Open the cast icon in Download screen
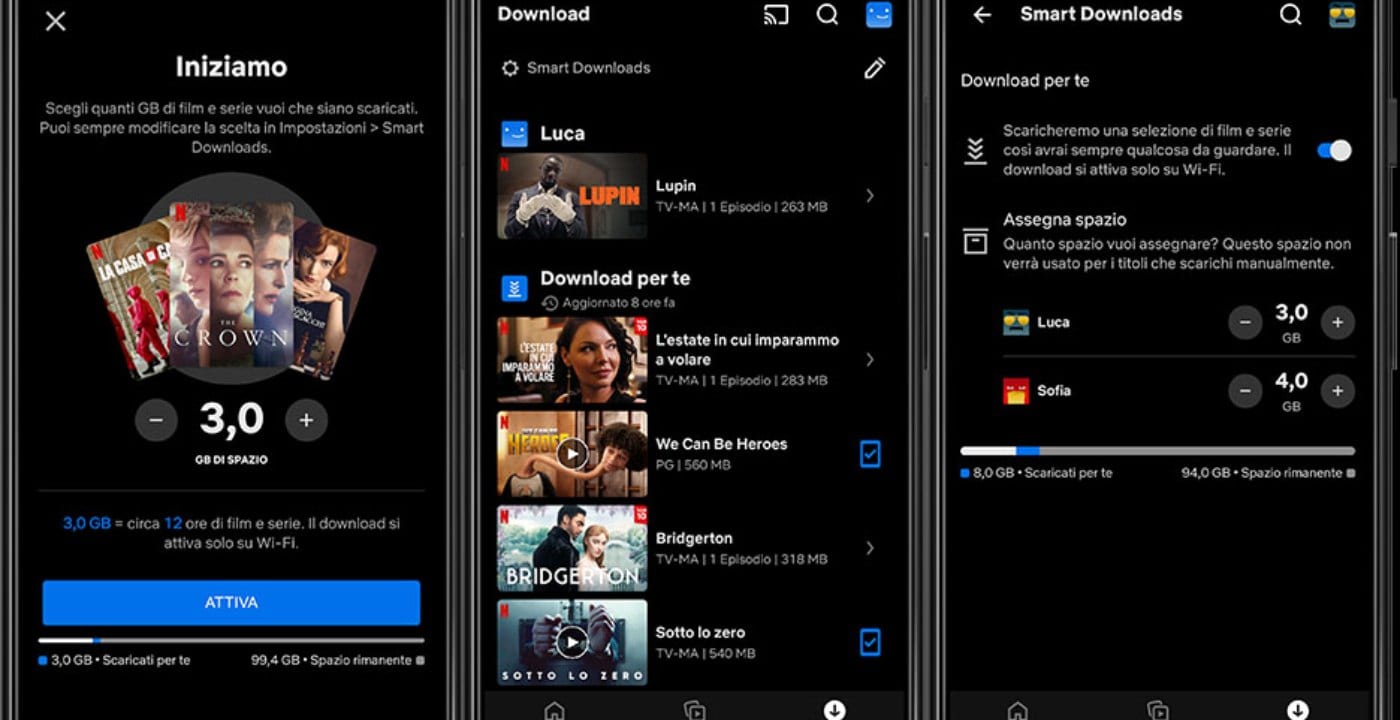Image resolution: width=1400 pixels, height=720 pixels. (775, 15)
